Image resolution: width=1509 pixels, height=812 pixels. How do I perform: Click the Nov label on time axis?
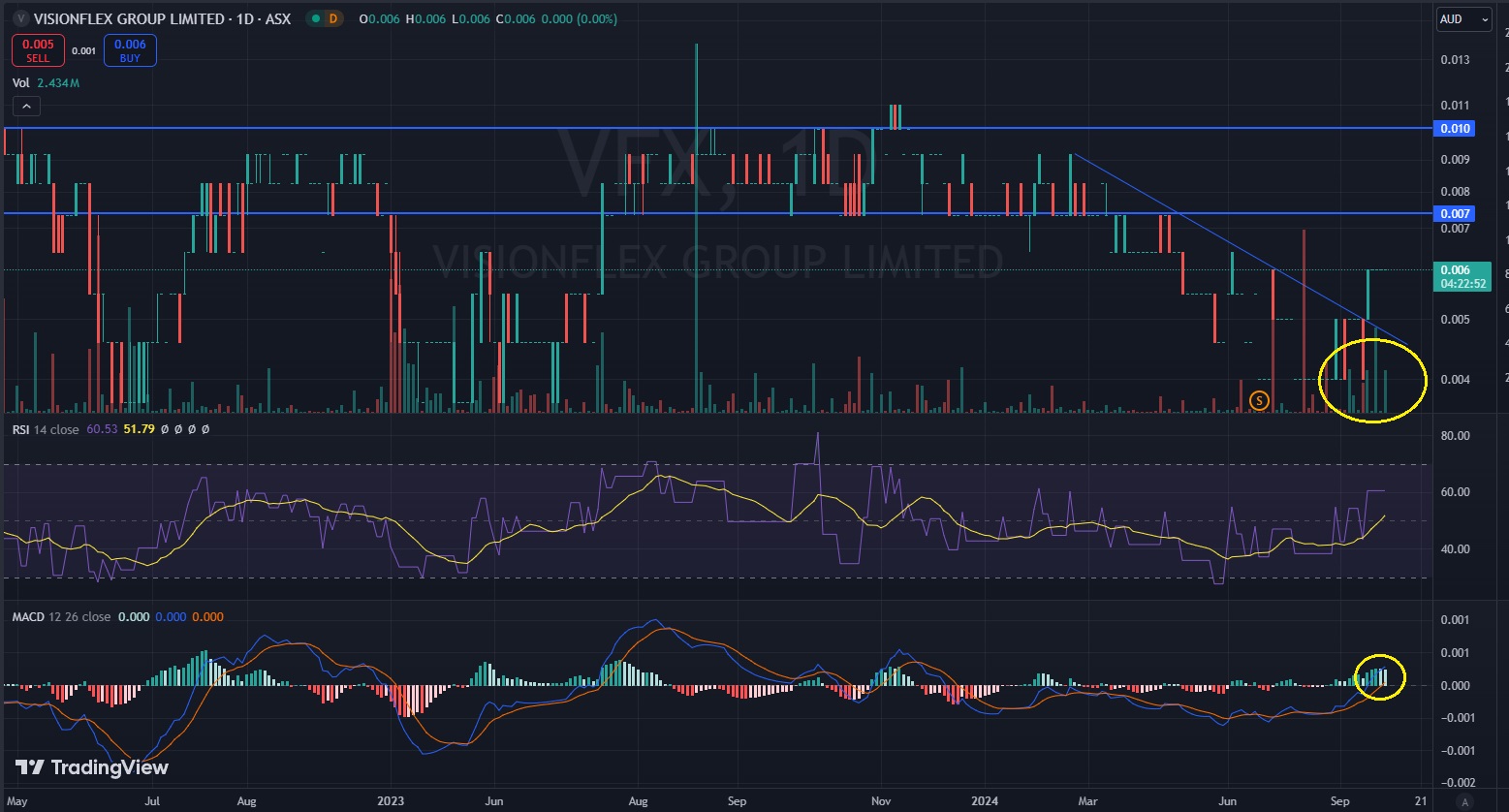pyautogui.click(x=881, y=801)
